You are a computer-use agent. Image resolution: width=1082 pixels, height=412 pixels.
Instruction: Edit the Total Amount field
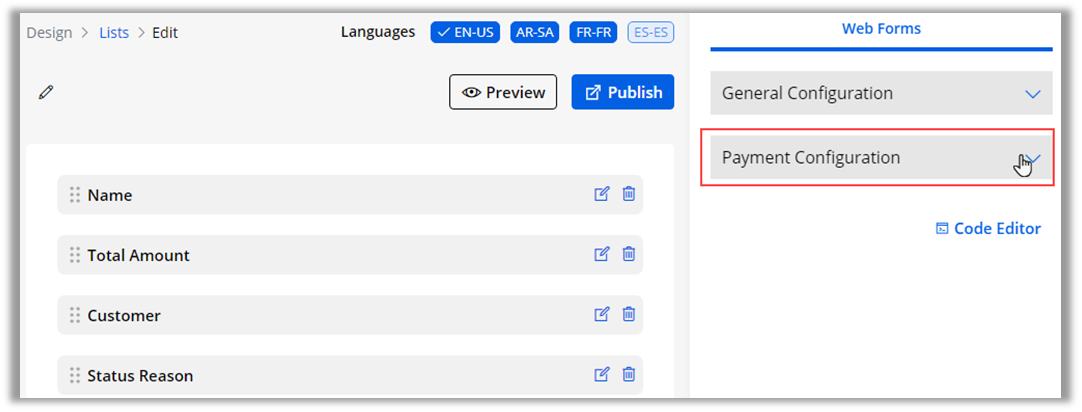(x=602, y=254)
